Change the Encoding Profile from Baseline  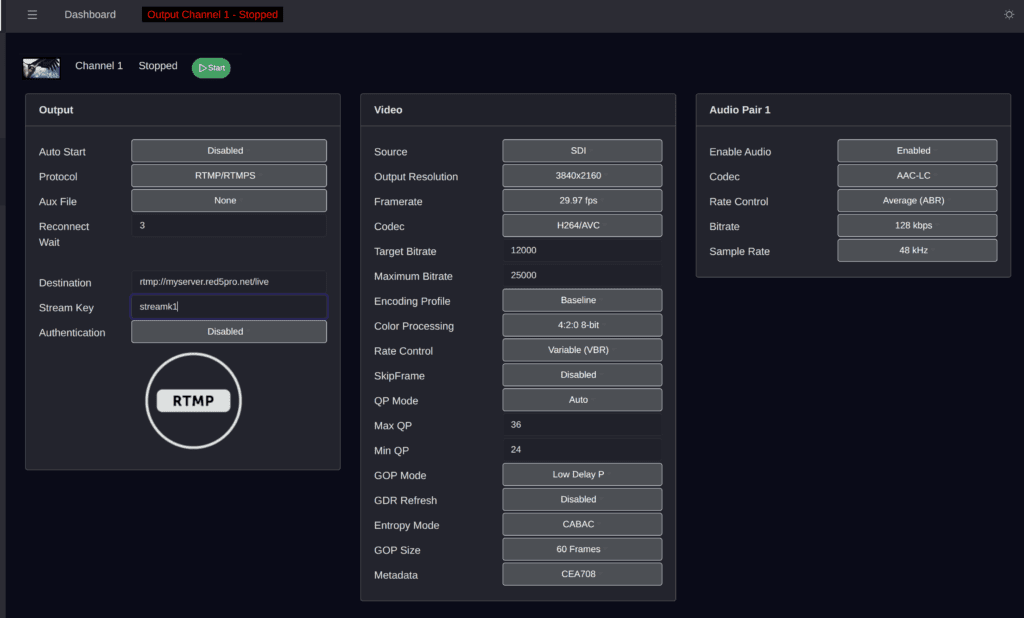[x=581, y=300]
